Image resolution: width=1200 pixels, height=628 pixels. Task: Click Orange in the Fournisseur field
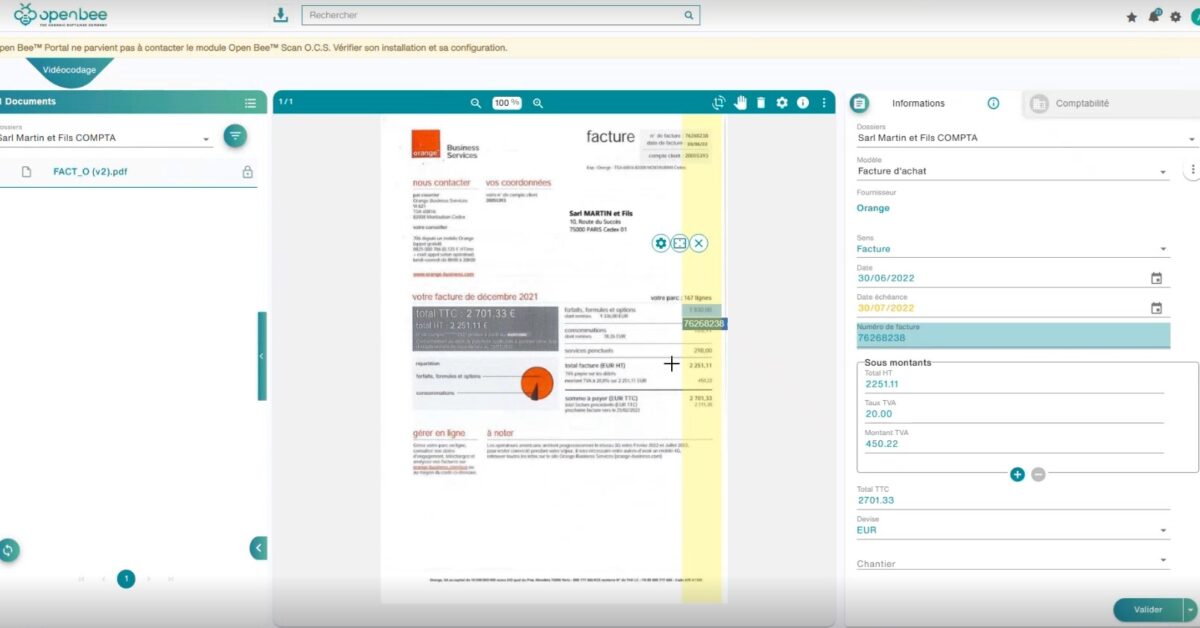click(x=872, y=207)
